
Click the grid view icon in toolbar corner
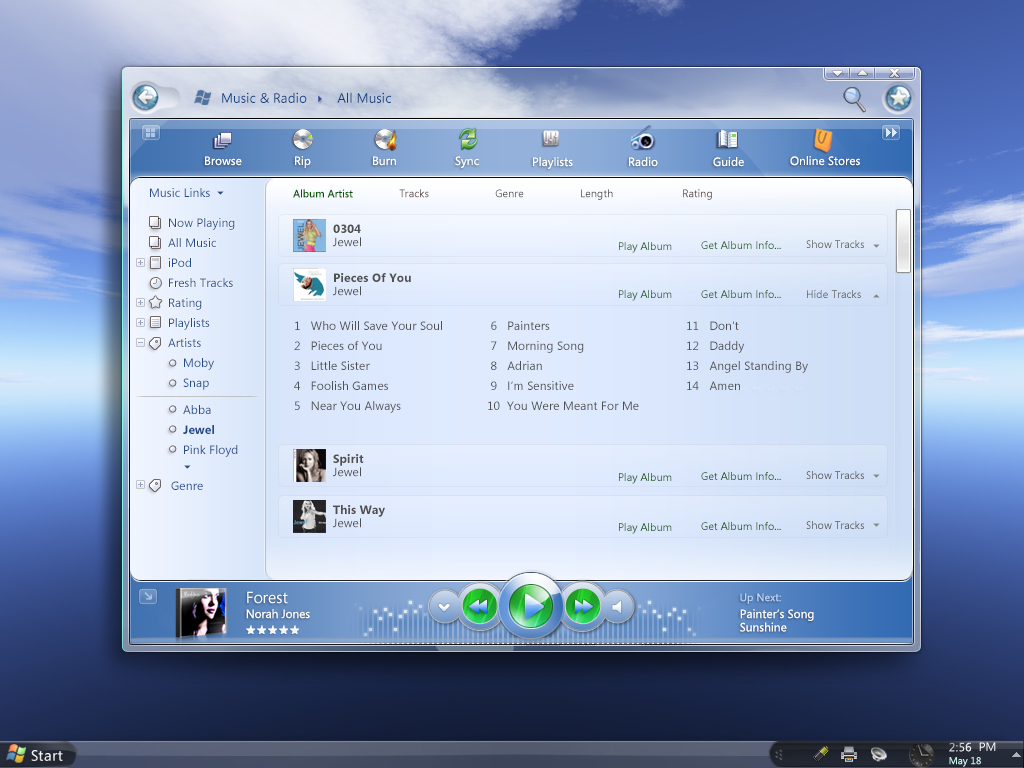(150, 133)
